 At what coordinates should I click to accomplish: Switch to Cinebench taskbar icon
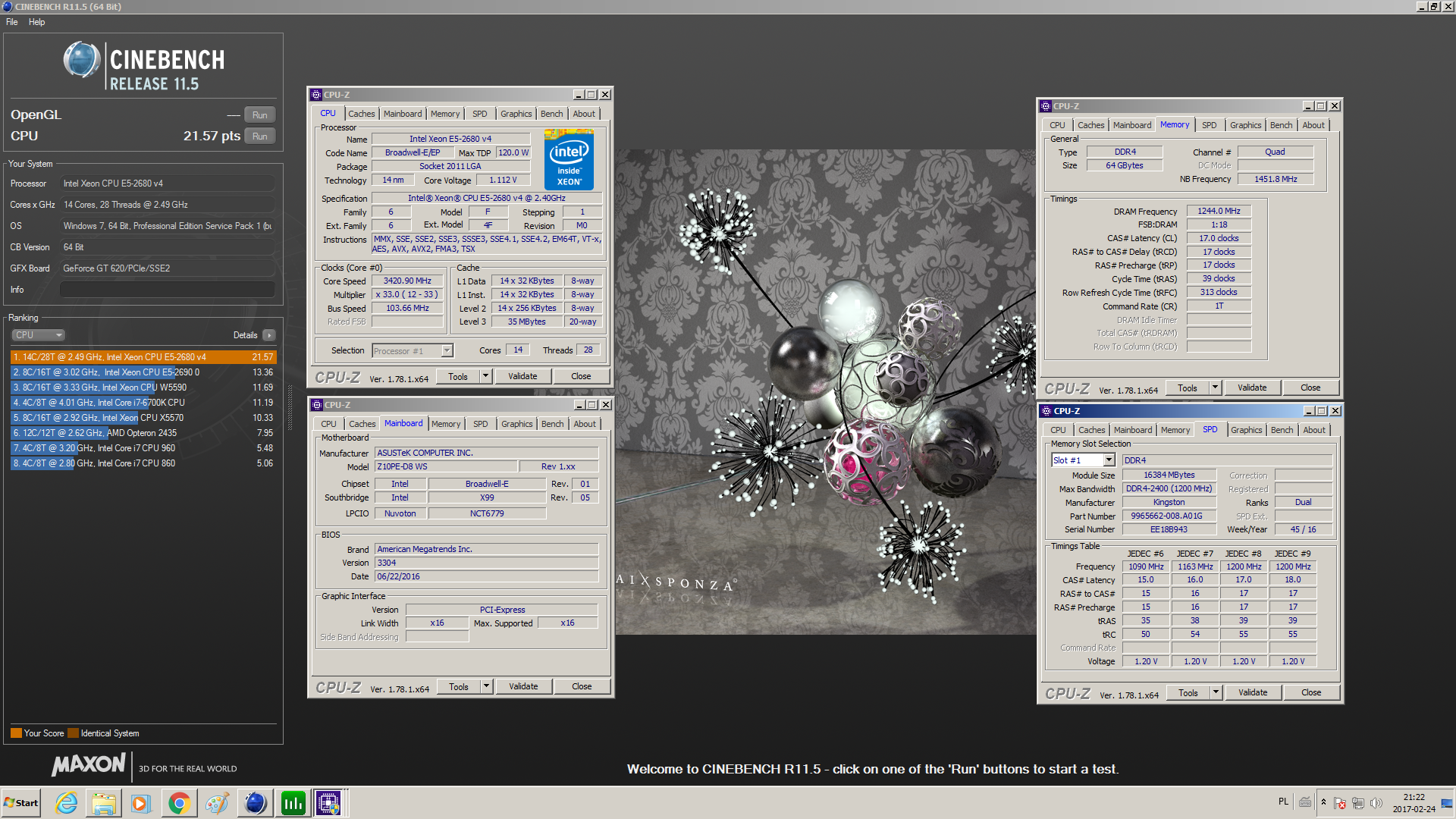point(255,803)
